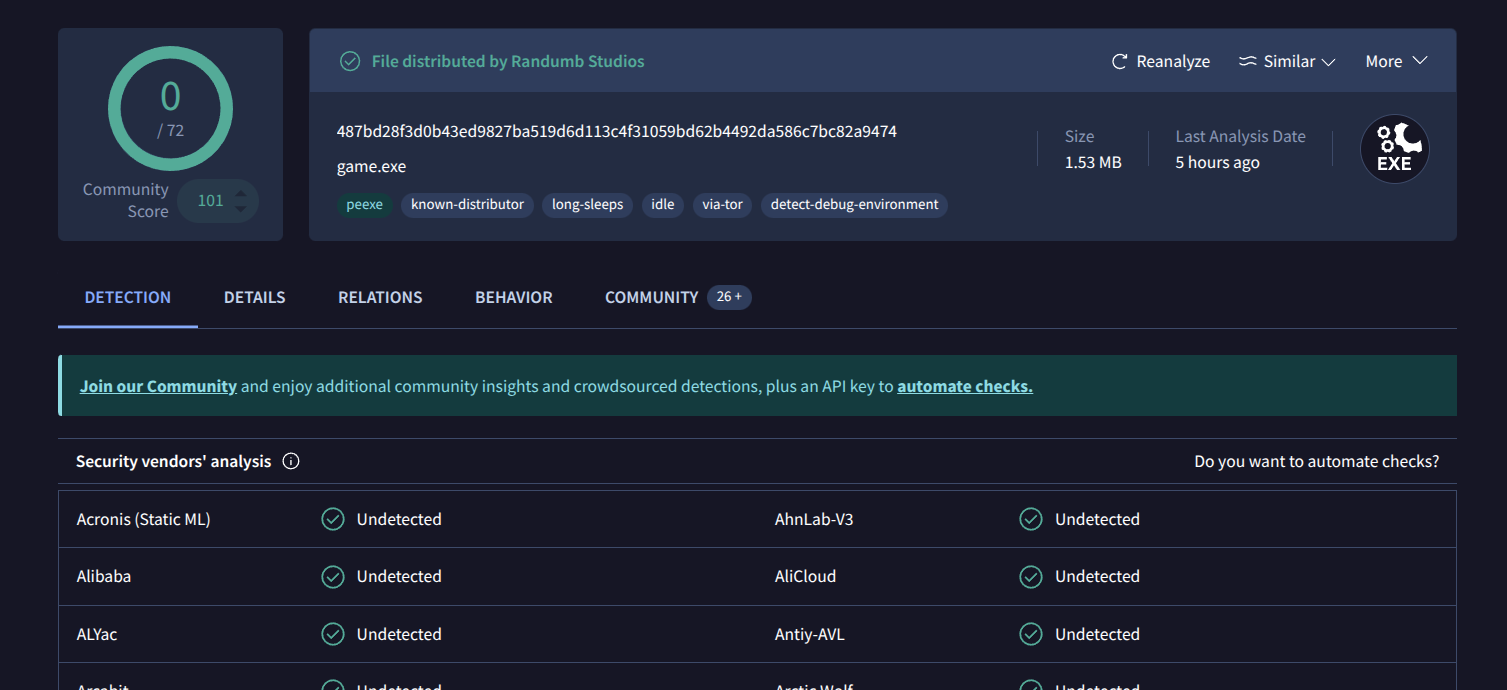This screenshot has height=690, width=1507.
Task: Go to the Community tab
Action: tap(651, 297)
